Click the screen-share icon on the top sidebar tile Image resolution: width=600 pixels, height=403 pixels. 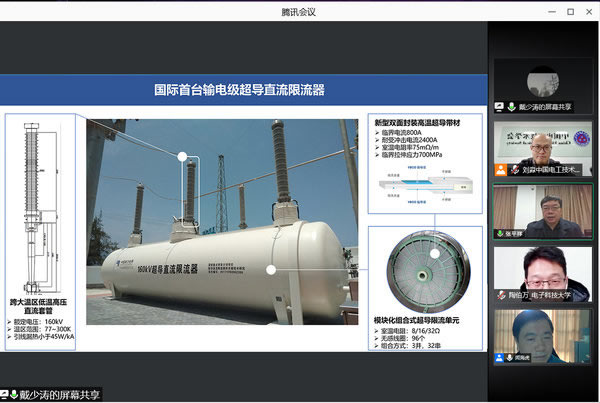point(501,107)
